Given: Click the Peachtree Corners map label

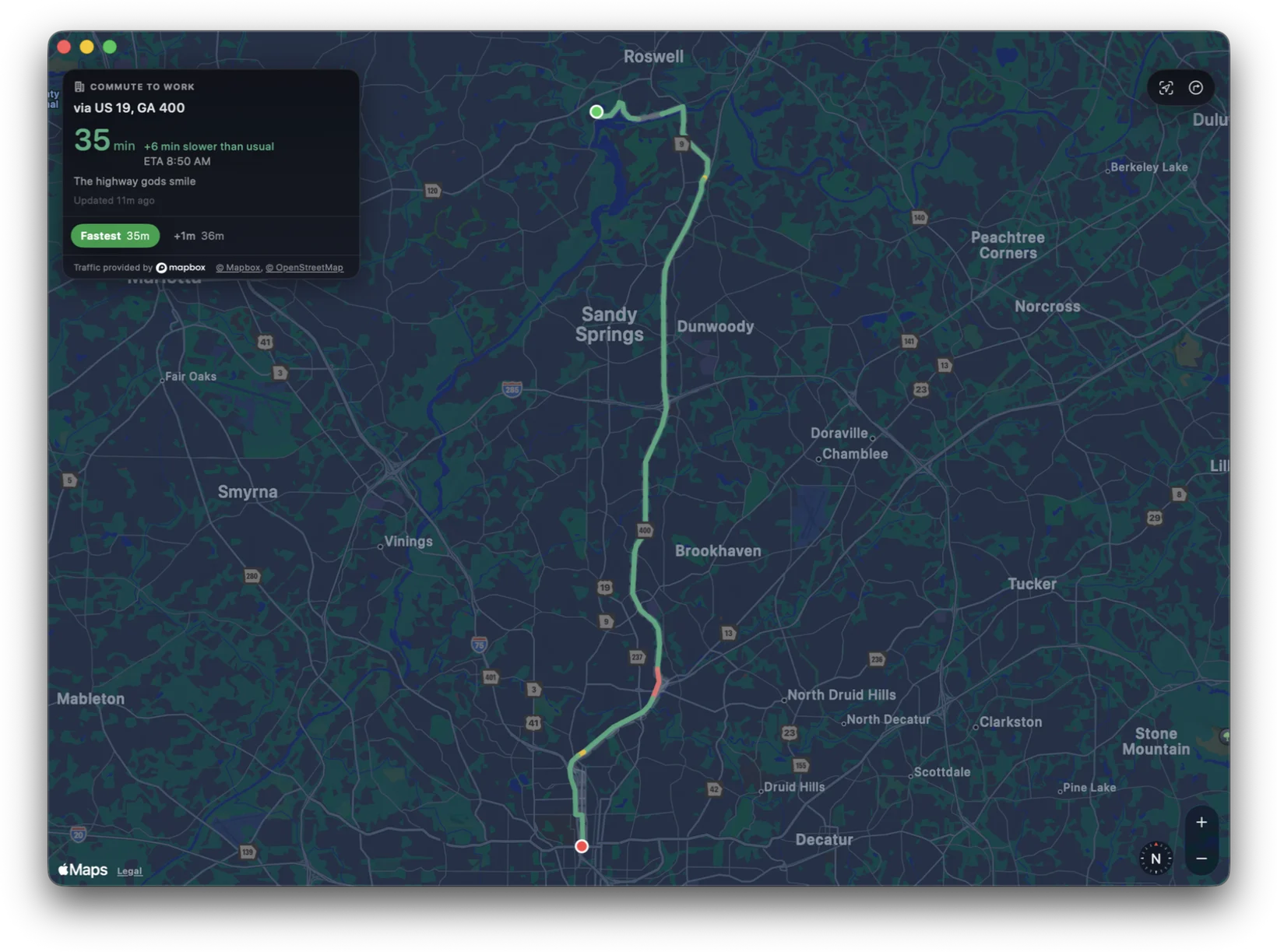Looking at the screenshot, I should 1008,245.
